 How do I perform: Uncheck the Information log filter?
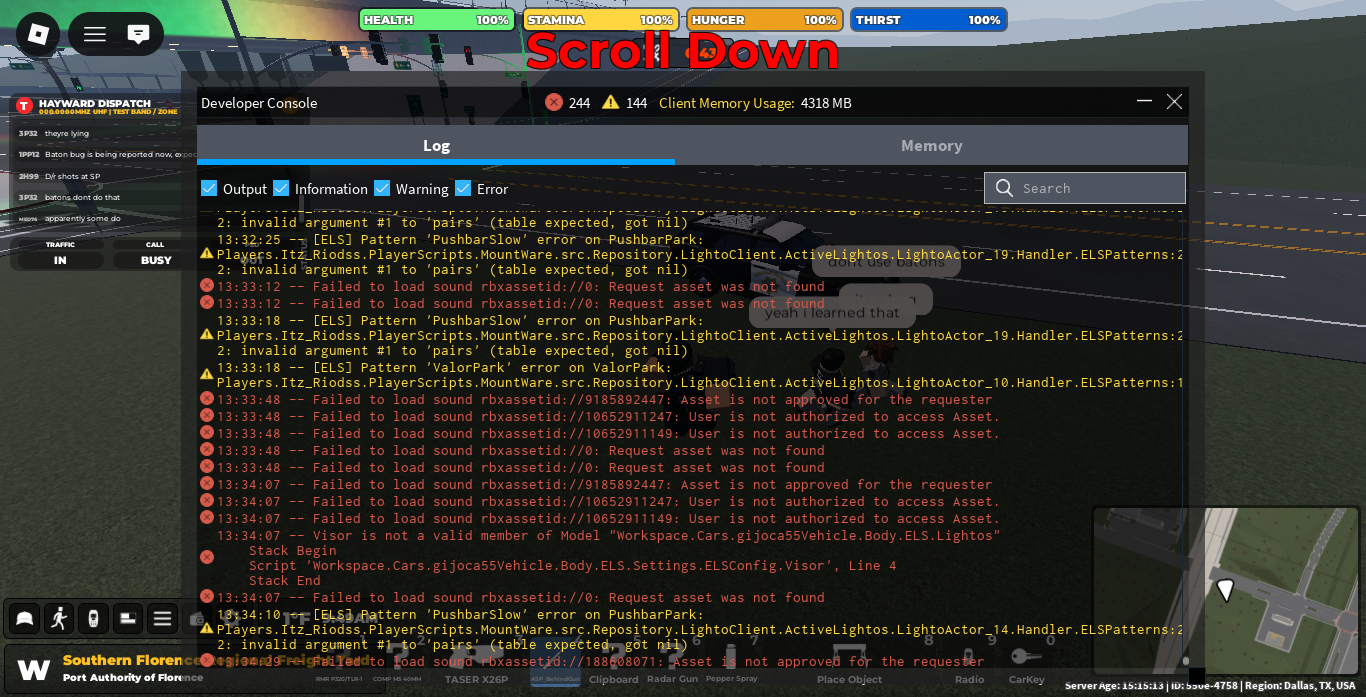point(281,188)
